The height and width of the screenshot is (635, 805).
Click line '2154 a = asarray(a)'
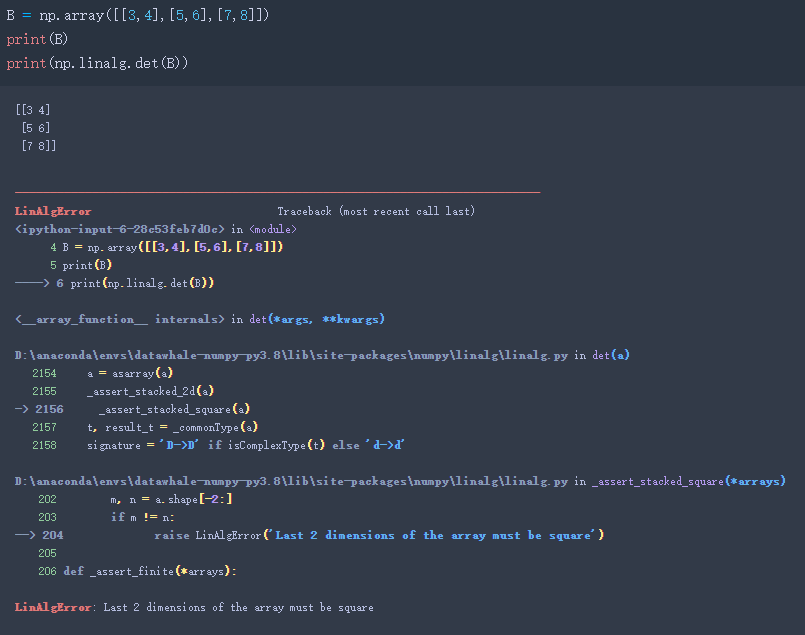pyautogui.click(x=103, y=373)
